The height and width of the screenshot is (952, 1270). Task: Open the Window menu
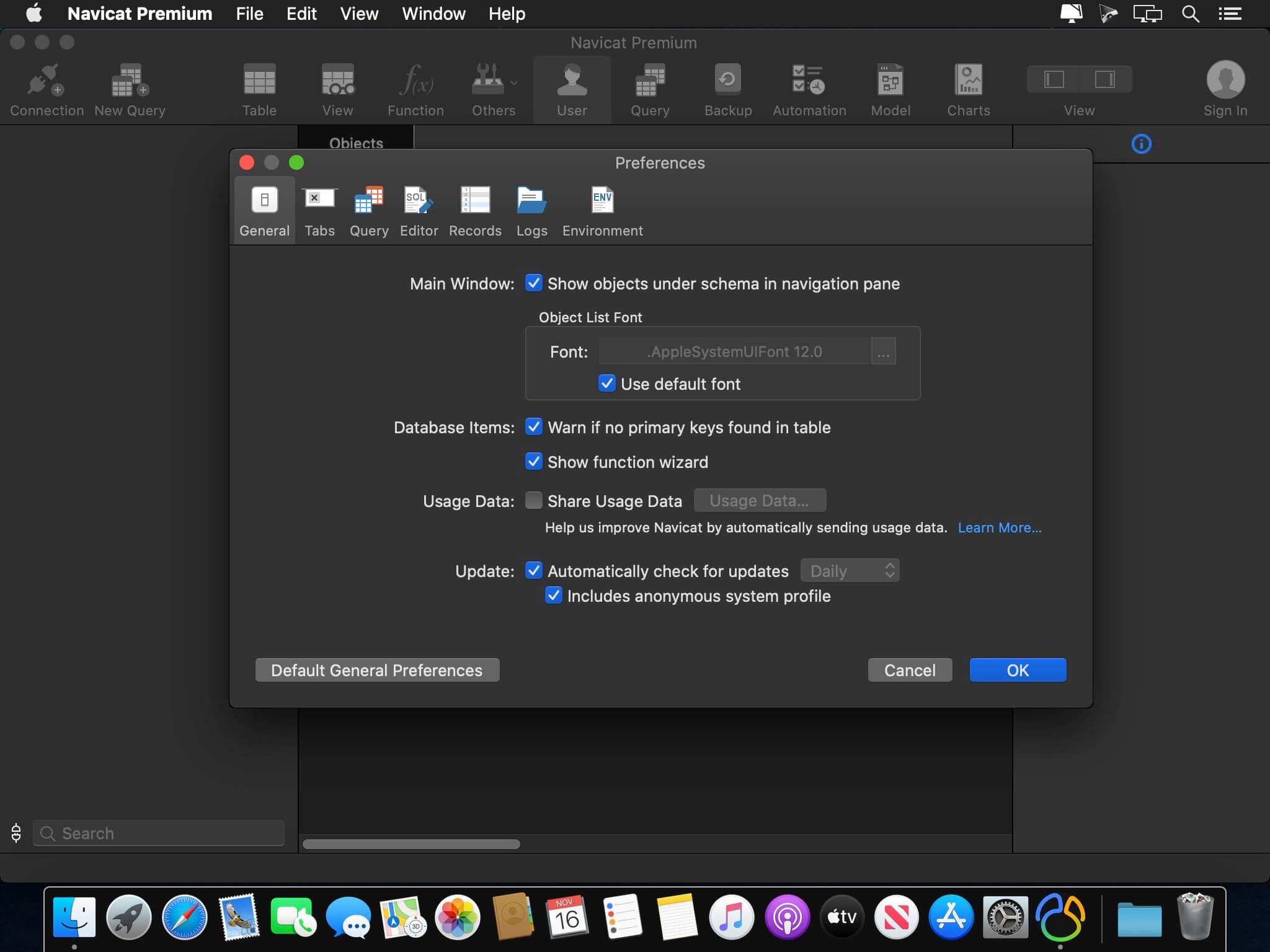(x=433, y=14)
